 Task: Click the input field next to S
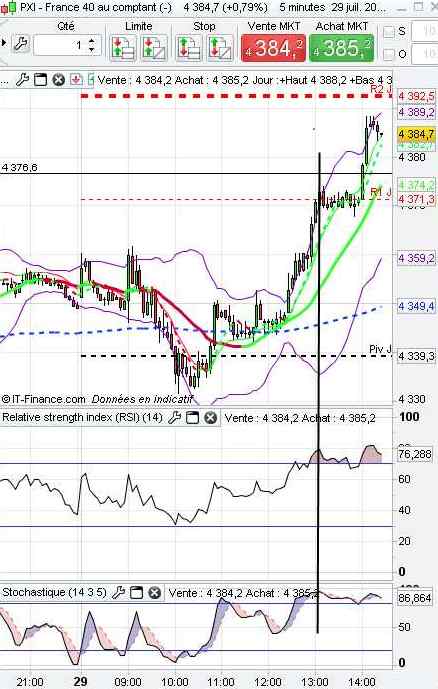pos(425,32)
